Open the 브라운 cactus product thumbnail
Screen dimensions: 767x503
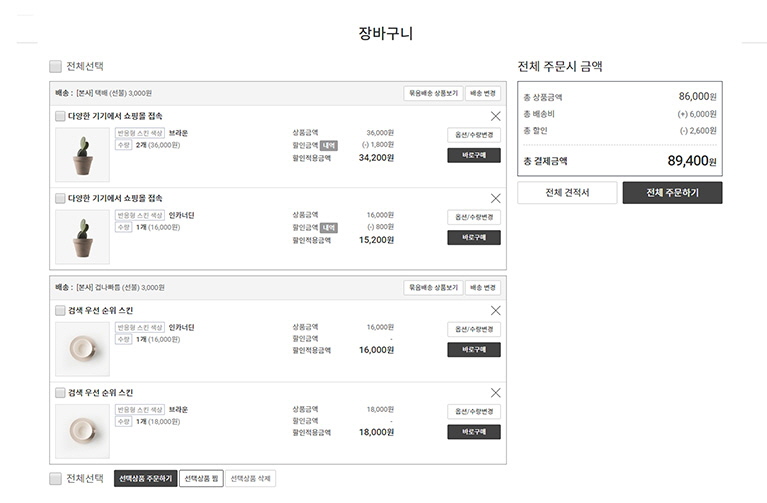pyautogui.click(x=82, y=154)
